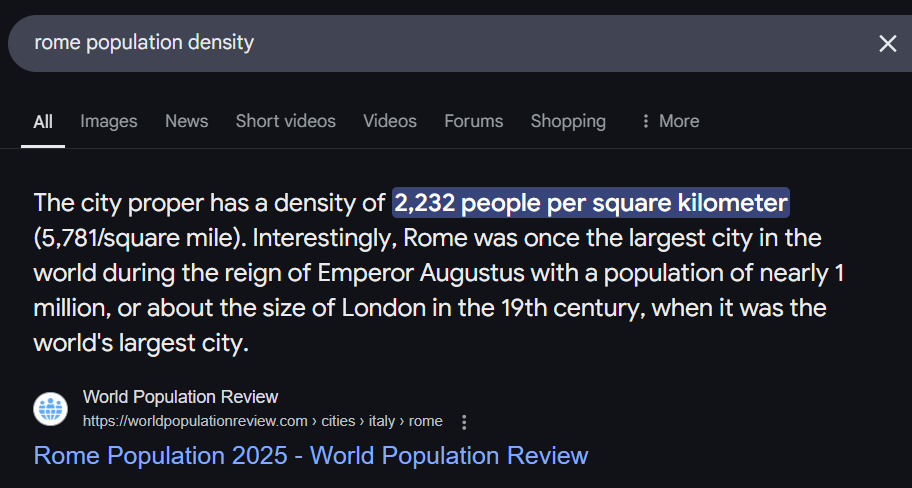Click the worldpopulationreview.com breadcrumb URL
The image size is (912, 488).
pos(262,421)
